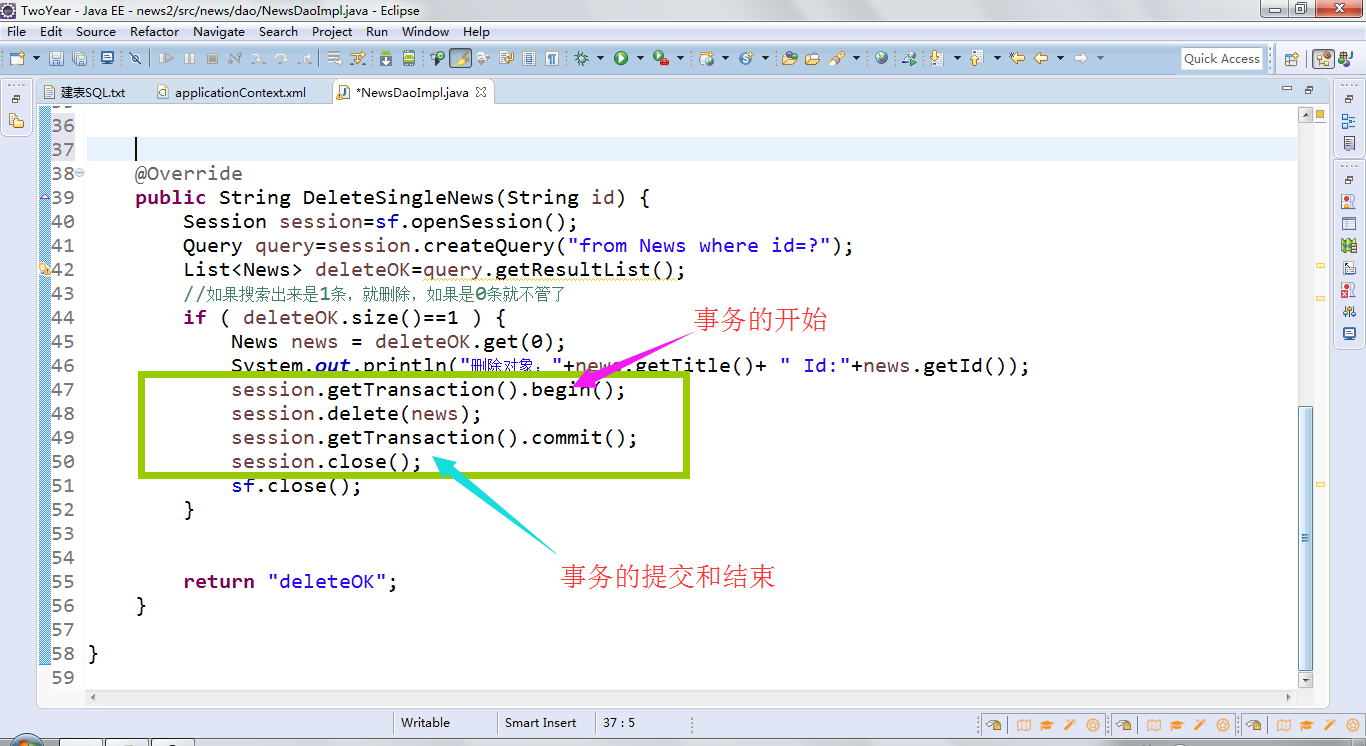This screenshot has width=1366, height=746.
Task: Click the Back navigation arrow
Action: tap(1041, 58)
